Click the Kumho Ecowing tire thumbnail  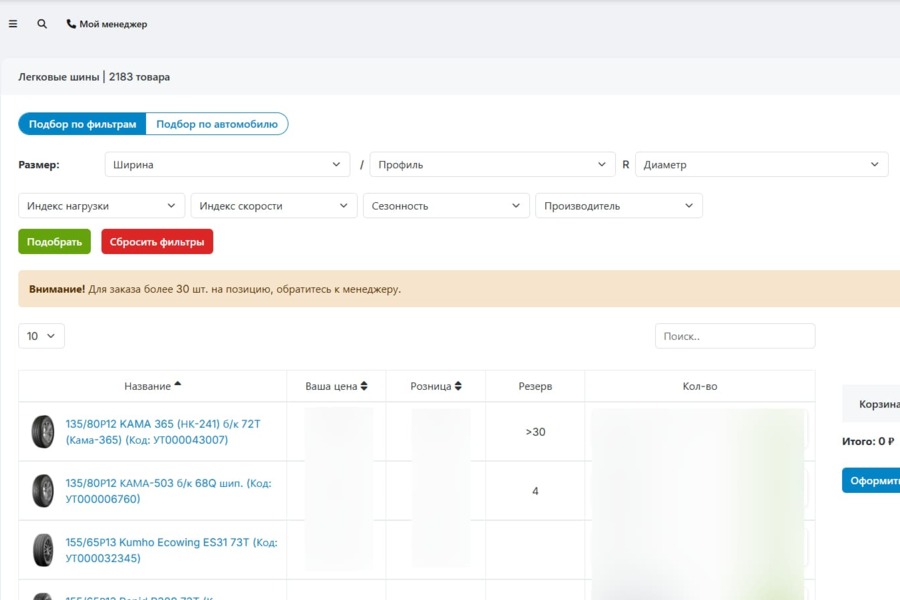43,550
